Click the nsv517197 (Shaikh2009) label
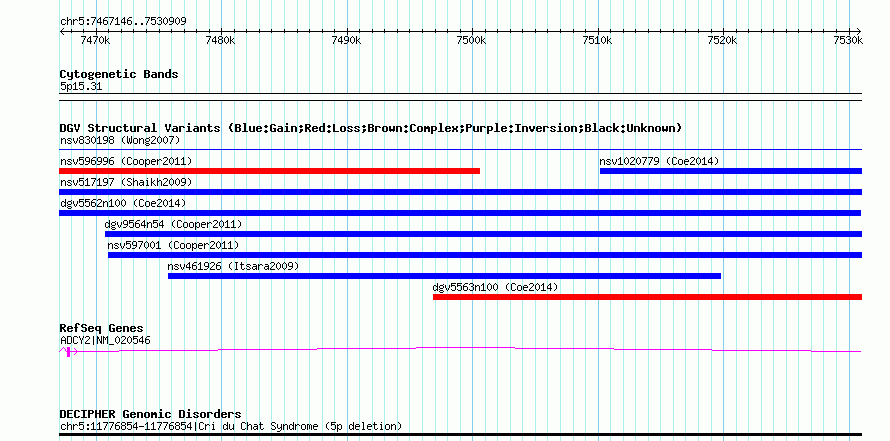 coord(126,182)
